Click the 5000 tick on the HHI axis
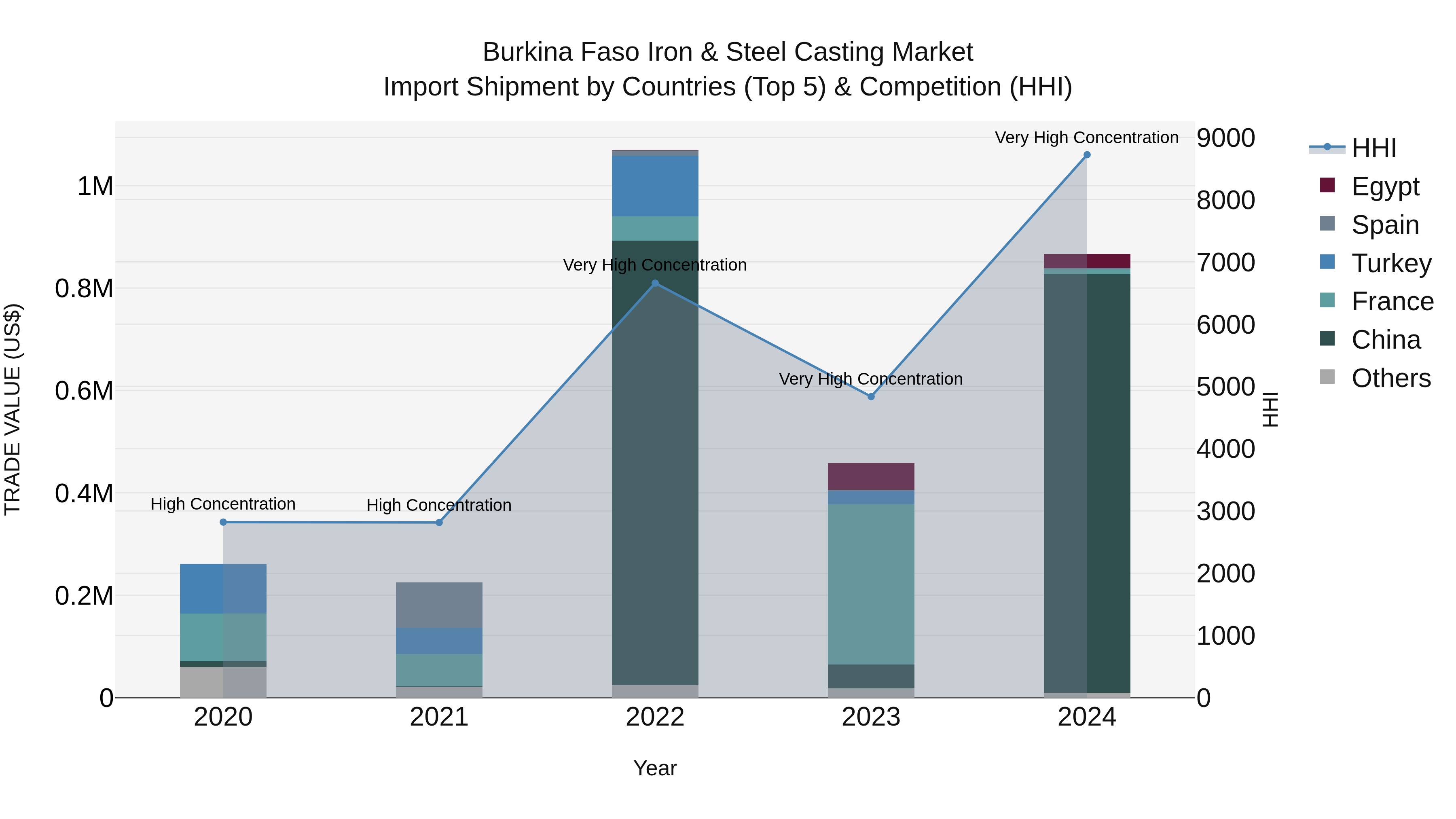This screenshot has width=1456, height=819. tap(1226, 387)
